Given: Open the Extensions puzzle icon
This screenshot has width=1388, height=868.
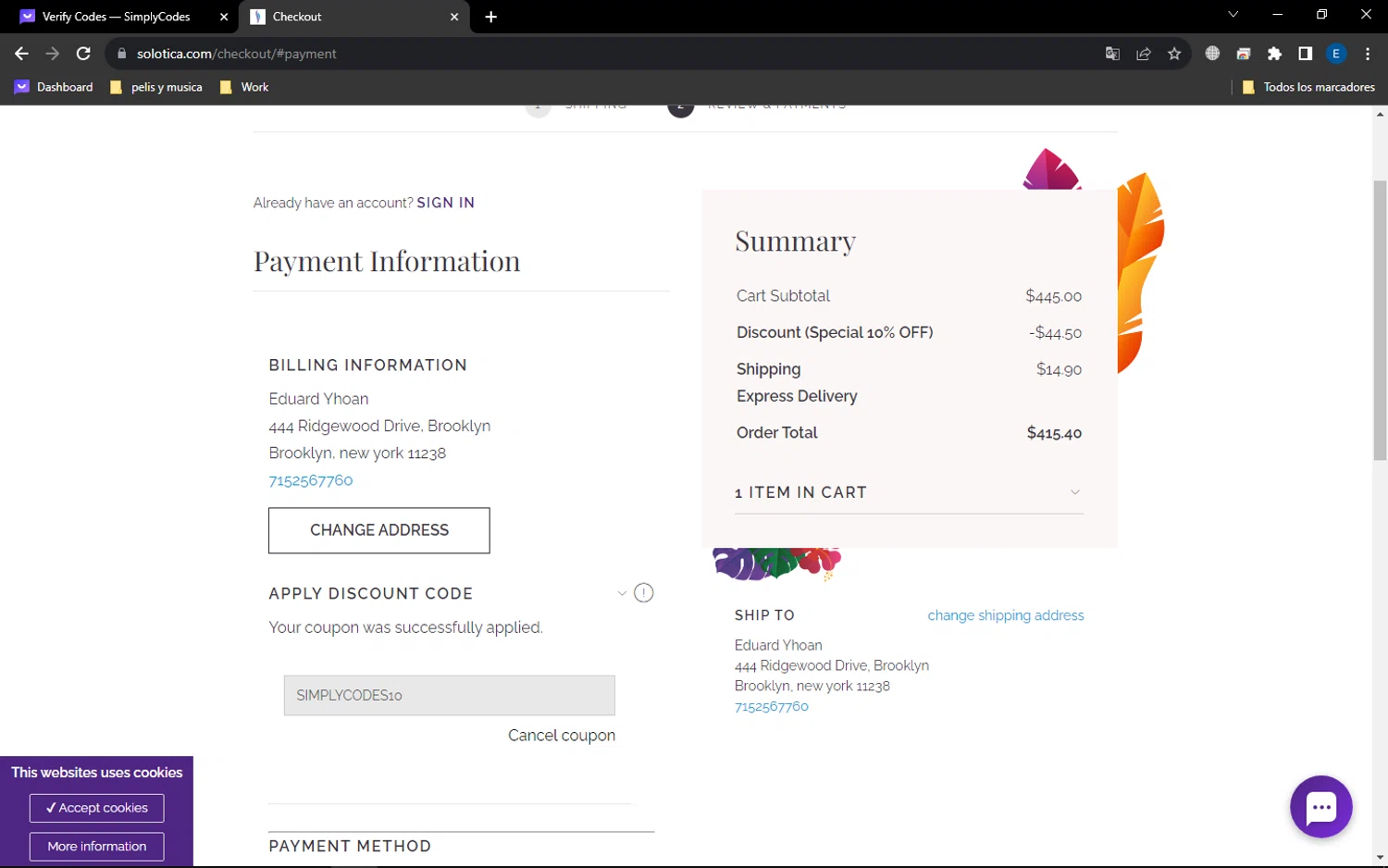Looking at the screenshot, I should [x=1274, y=54].
